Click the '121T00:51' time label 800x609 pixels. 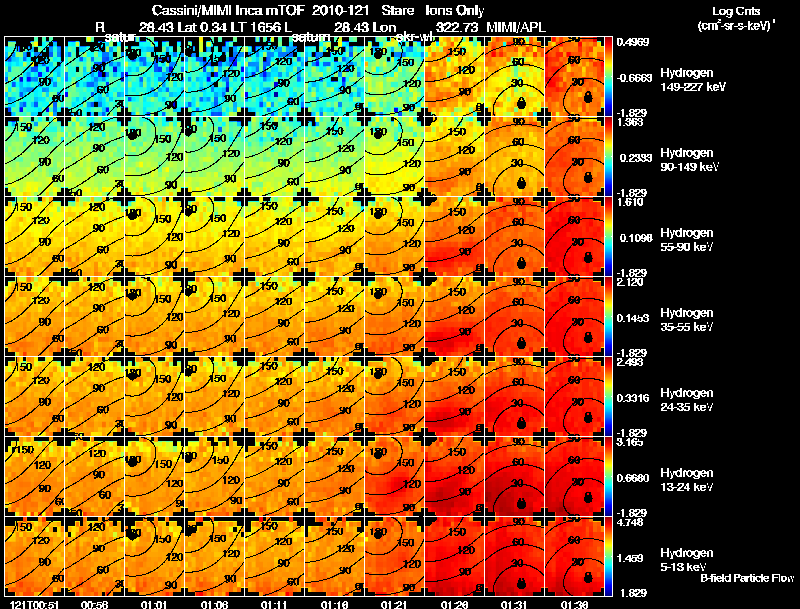(35, 605)
